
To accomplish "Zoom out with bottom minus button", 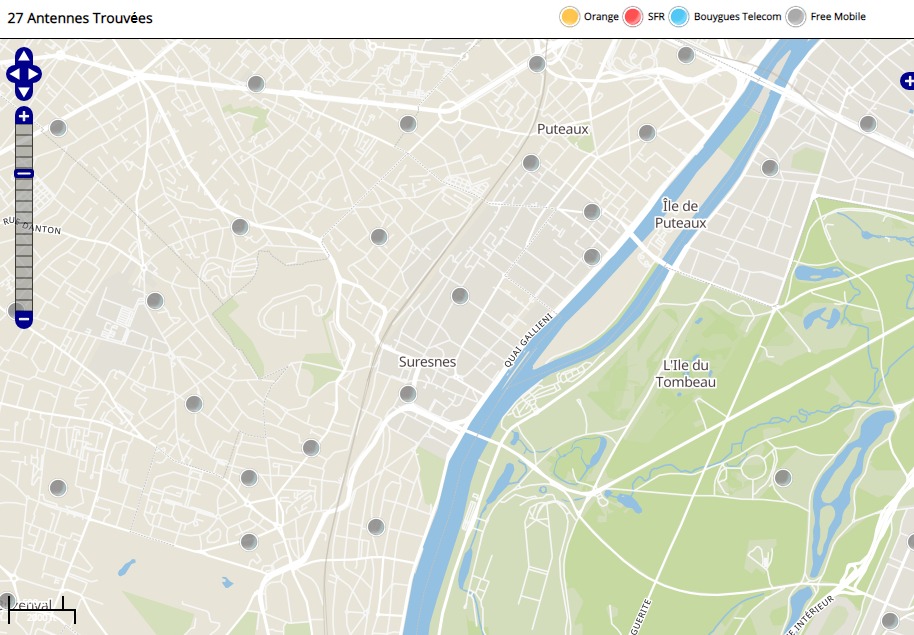I will coord(24,319).
